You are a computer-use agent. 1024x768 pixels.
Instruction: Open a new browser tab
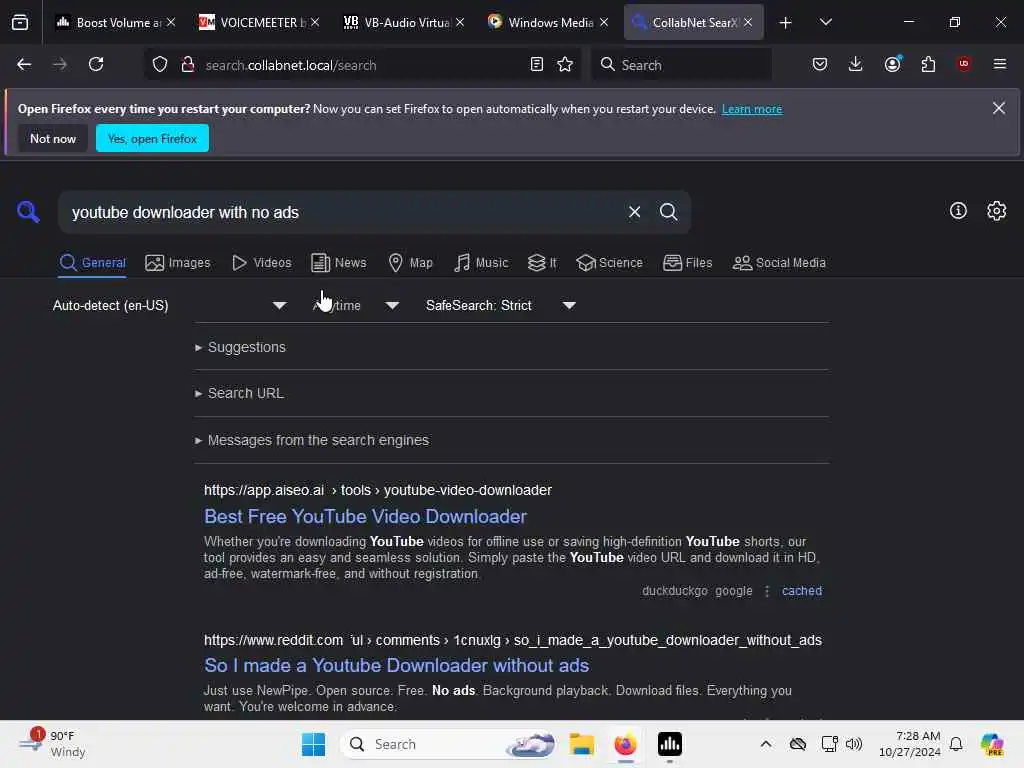coord(786,23)
